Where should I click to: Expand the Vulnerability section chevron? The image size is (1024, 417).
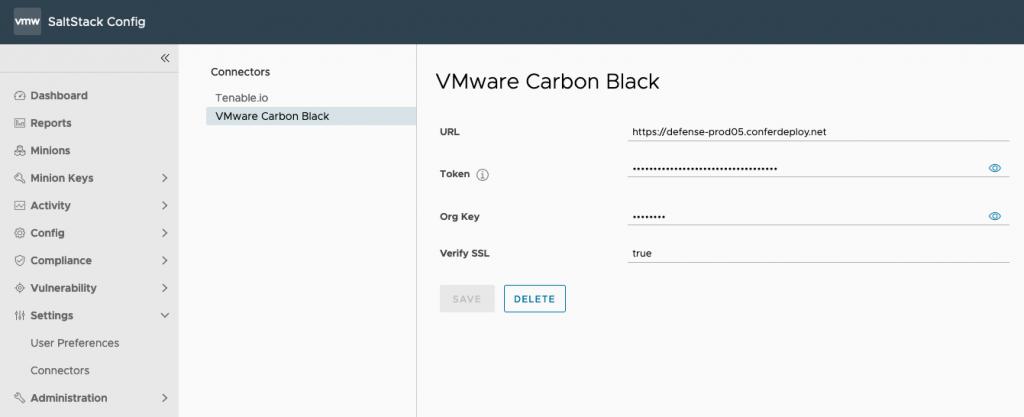pos(164,288)
